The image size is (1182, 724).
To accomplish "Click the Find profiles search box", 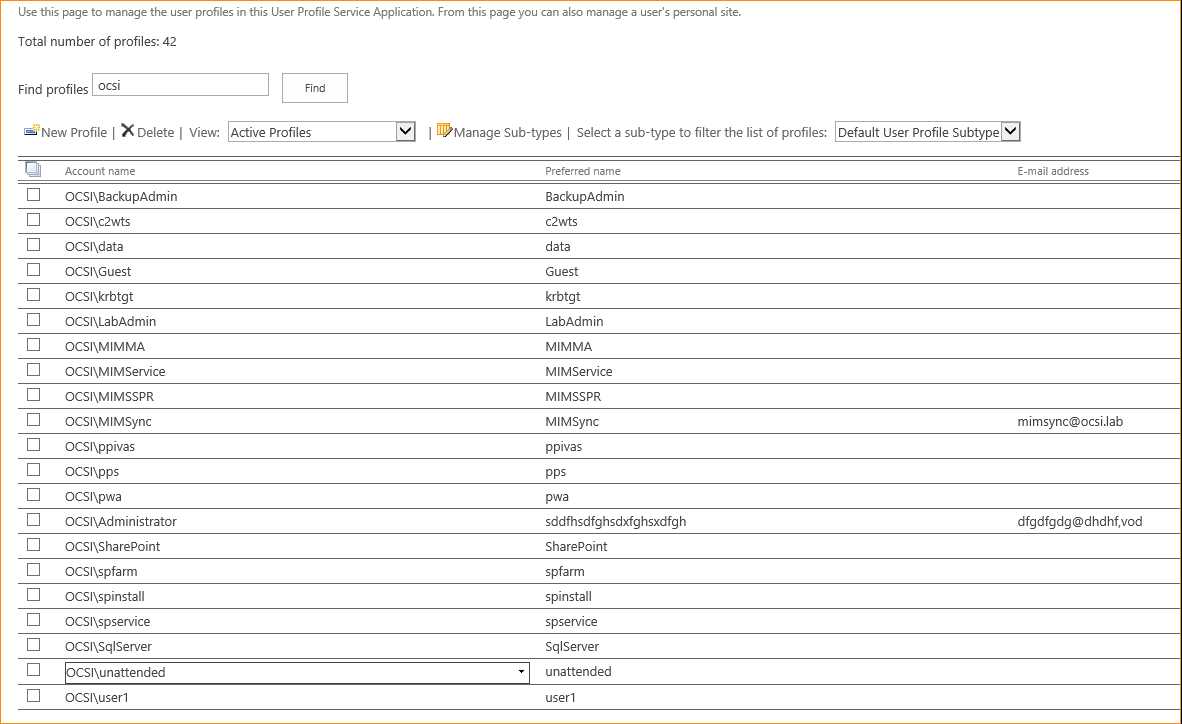I will (x=180, y=84).
